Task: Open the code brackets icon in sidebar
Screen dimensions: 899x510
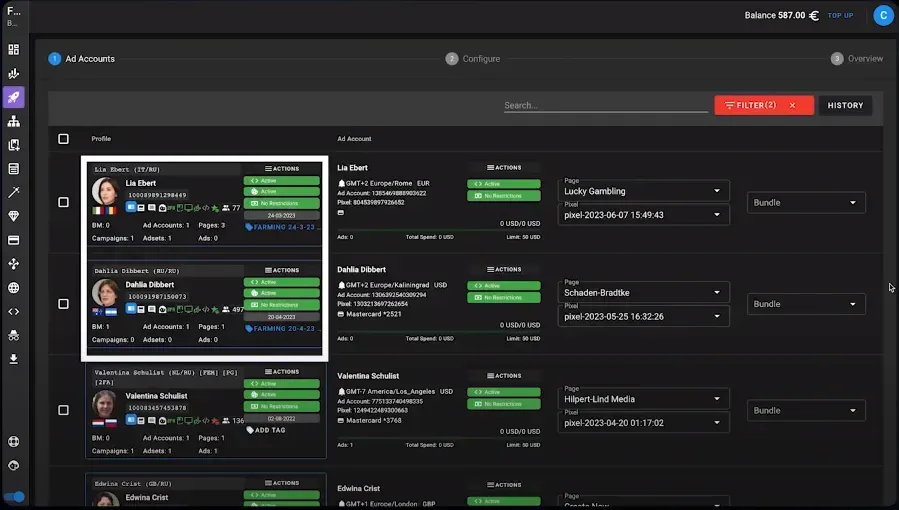Action: click(x=14, y=312)
